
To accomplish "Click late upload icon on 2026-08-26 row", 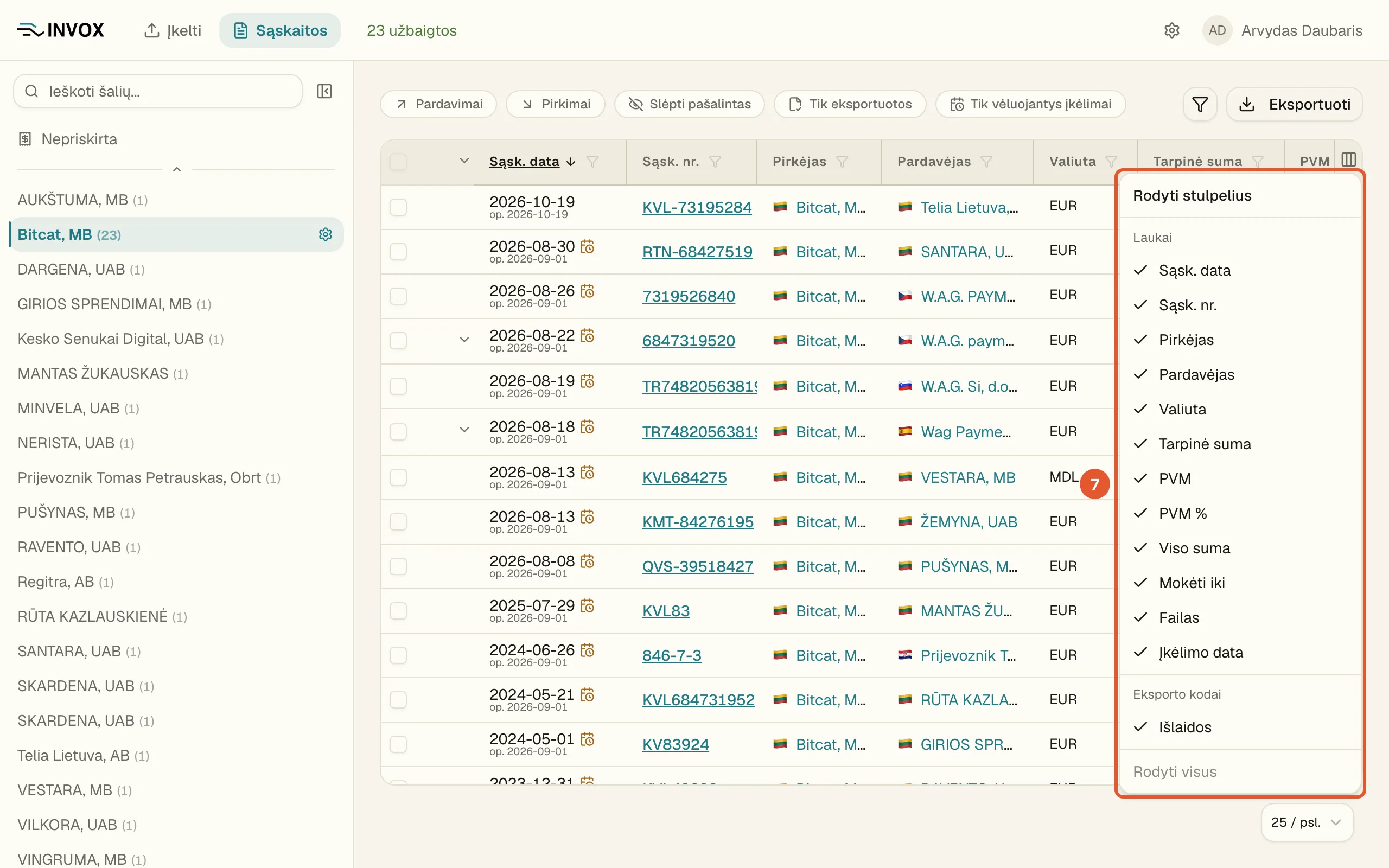I will [x=587, y=291].
